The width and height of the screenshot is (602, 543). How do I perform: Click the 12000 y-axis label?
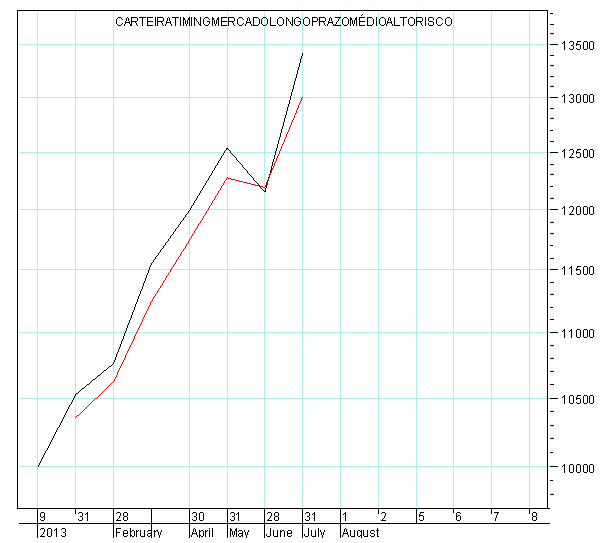(x=577, y=210)
